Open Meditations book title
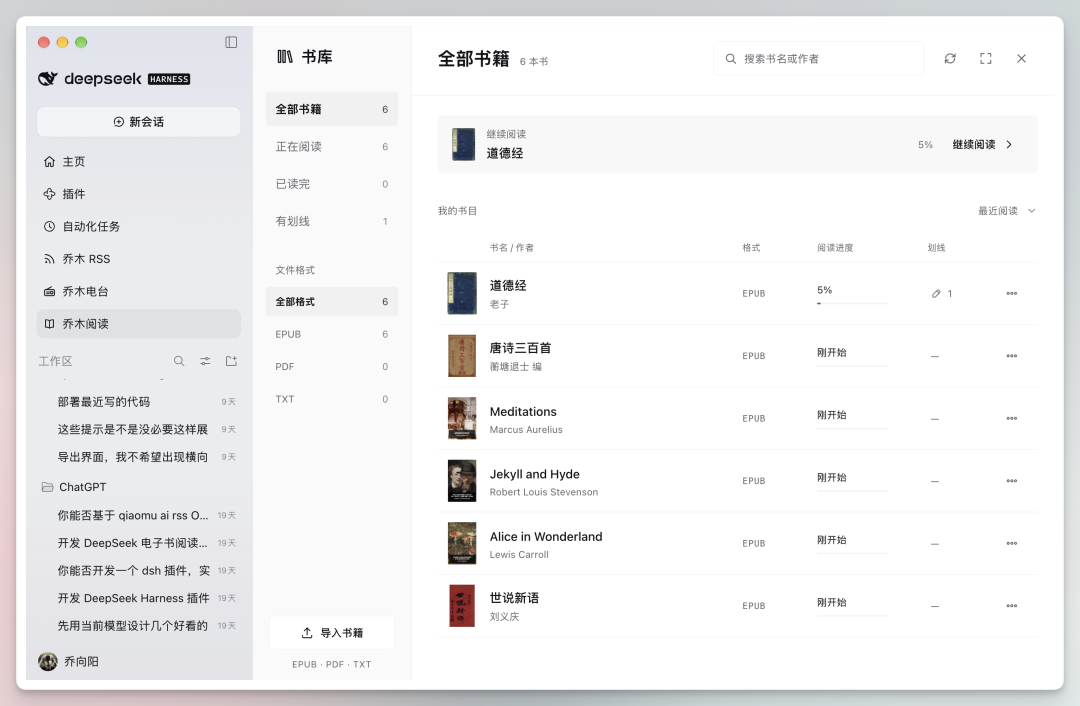Viewport: 1080px width, 706px height. [523, 411]
